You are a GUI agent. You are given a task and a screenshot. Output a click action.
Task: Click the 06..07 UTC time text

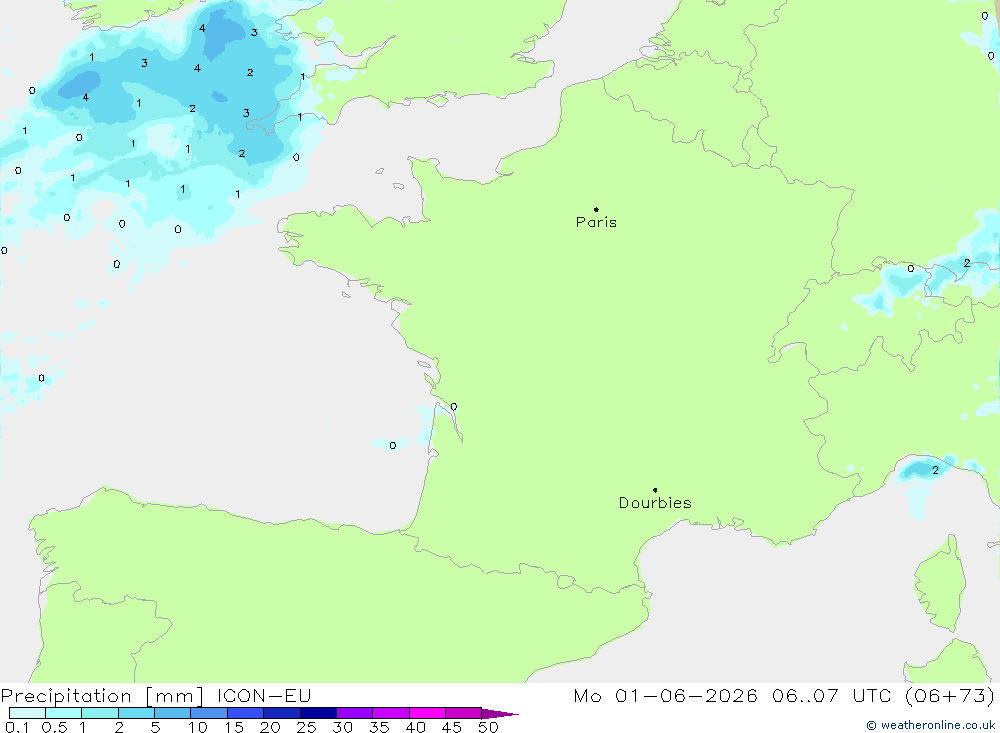pos(832,695)
